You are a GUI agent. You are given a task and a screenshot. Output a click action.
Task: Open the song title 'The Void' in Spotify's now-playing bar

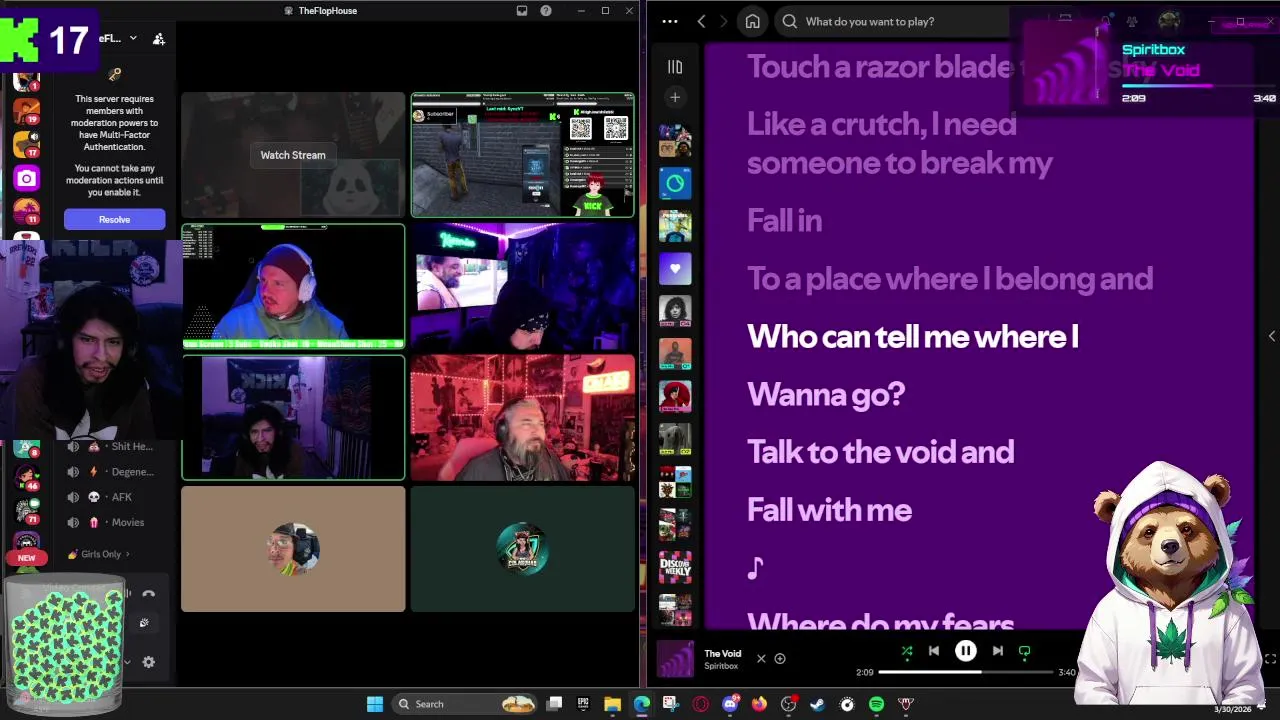(x=722, y=654)
